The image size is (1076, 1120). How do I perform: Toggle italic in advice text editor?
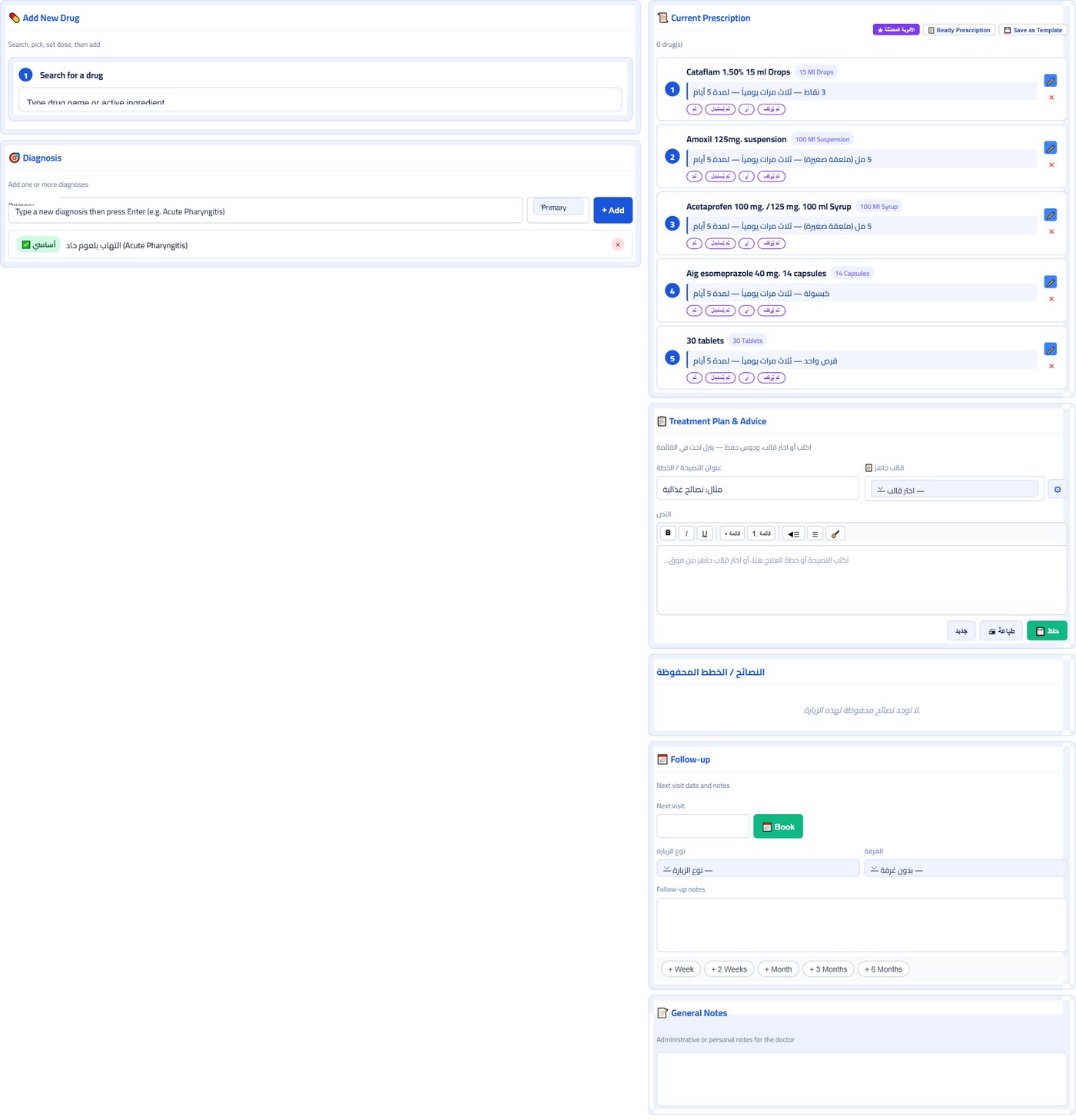coord(686,533)
